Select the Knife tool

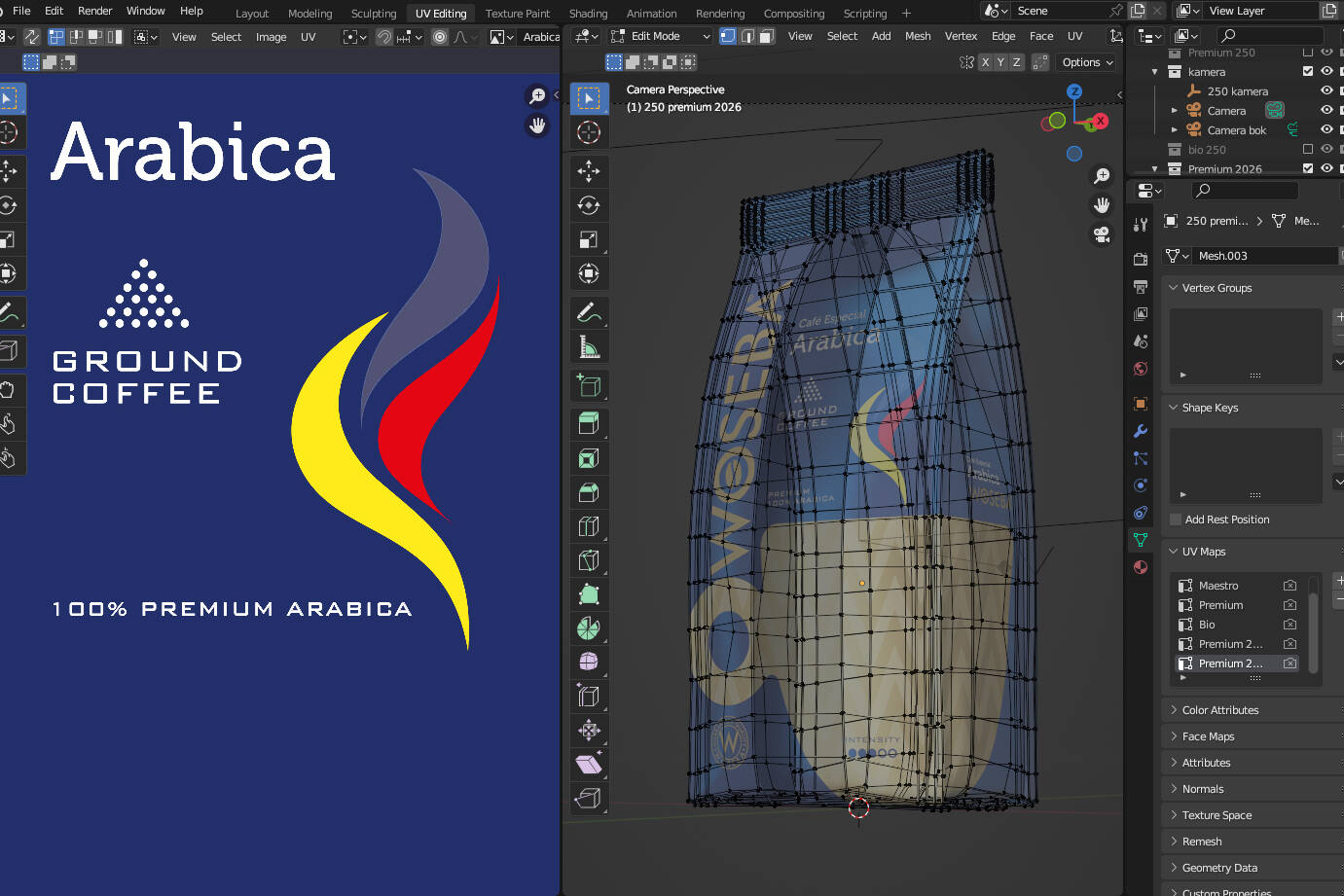(589, 560)
